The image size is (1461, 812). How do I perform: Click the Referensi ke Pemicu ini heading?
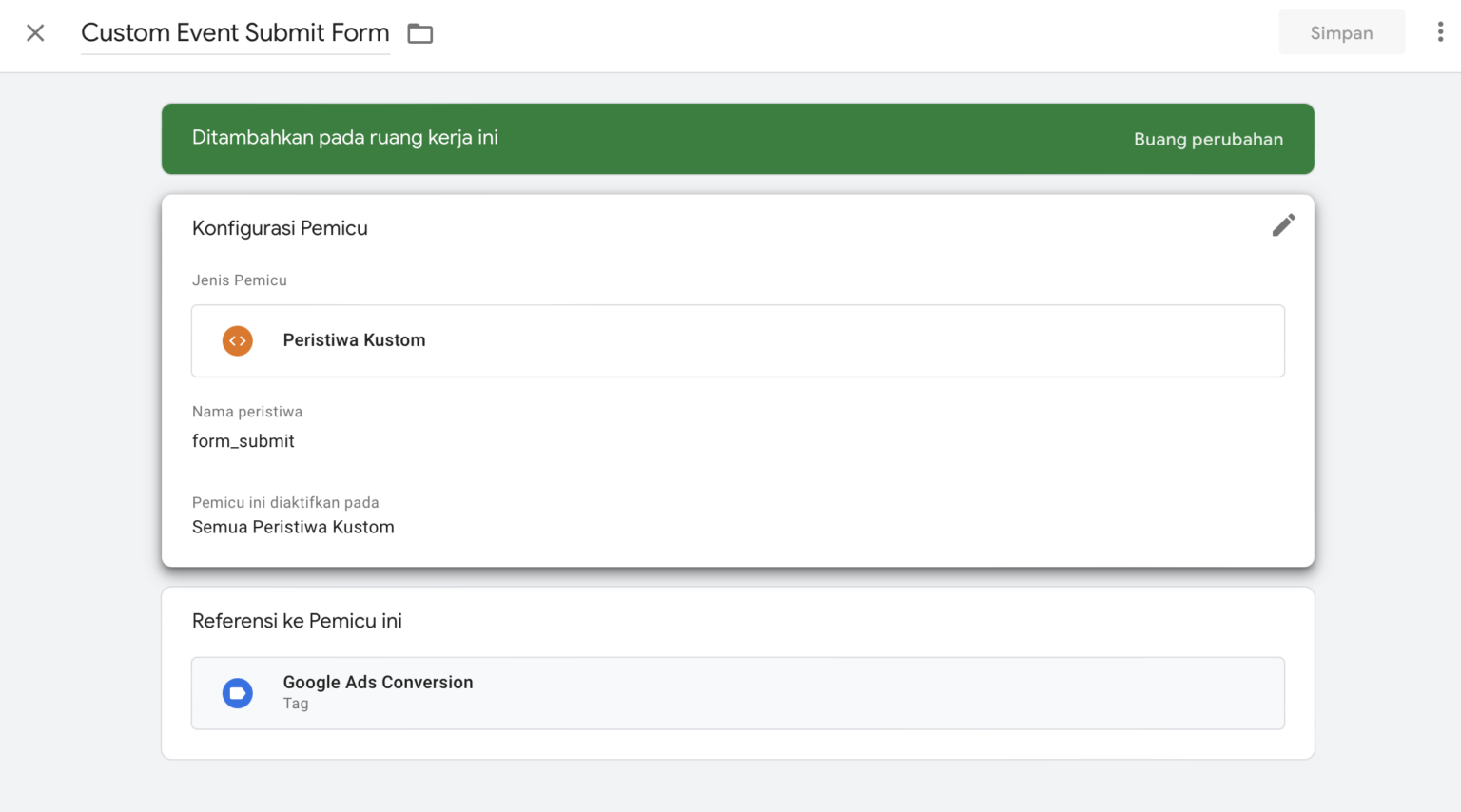pos(297,621)
